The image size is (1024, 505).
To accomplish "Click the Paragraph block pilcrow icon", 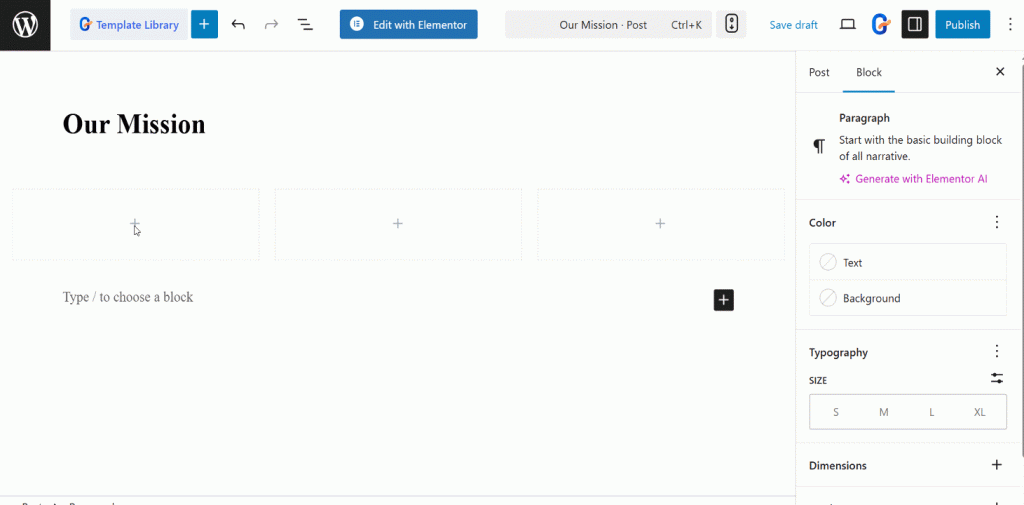I will 819,146.
